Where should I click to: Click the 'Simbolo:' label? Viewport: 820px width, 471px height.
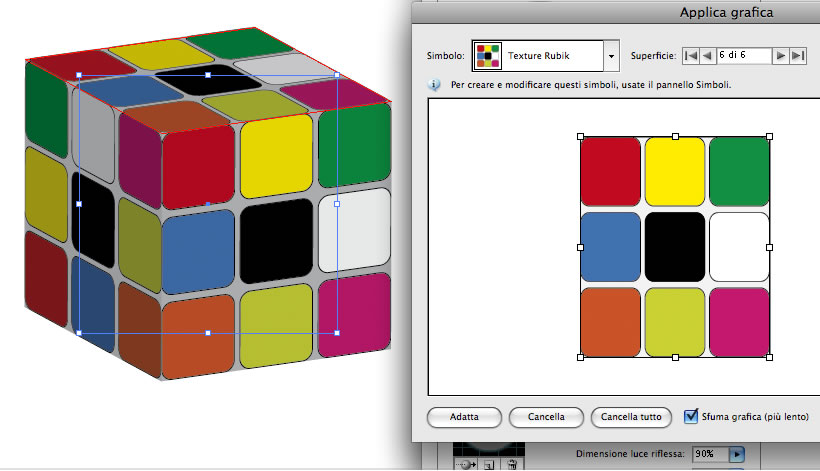point(446,55)
